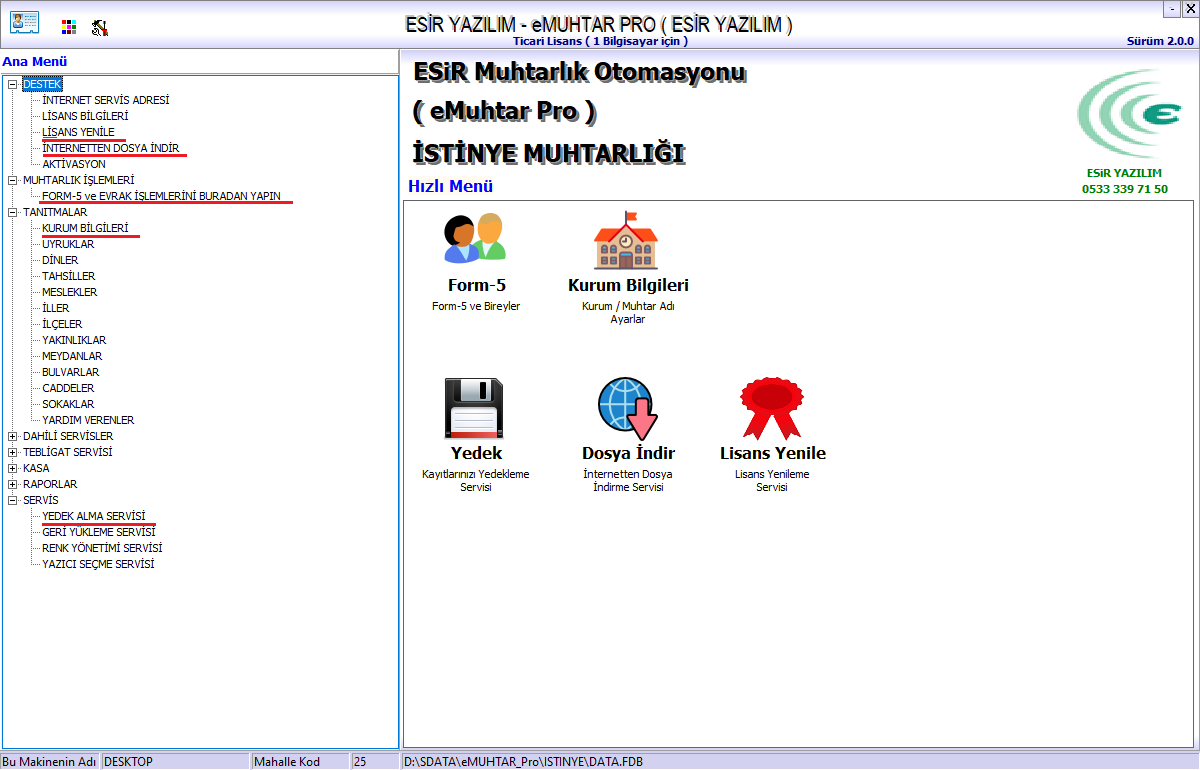Collapse the TANITMALAR tree node
Viewport: 1200px width, 770px height.
tap(12, 212)
